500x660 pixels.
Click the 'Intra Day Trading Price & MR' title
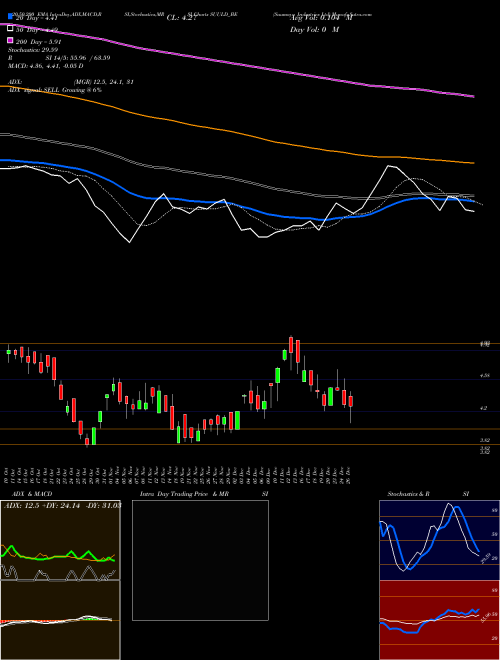coord(184,494)
